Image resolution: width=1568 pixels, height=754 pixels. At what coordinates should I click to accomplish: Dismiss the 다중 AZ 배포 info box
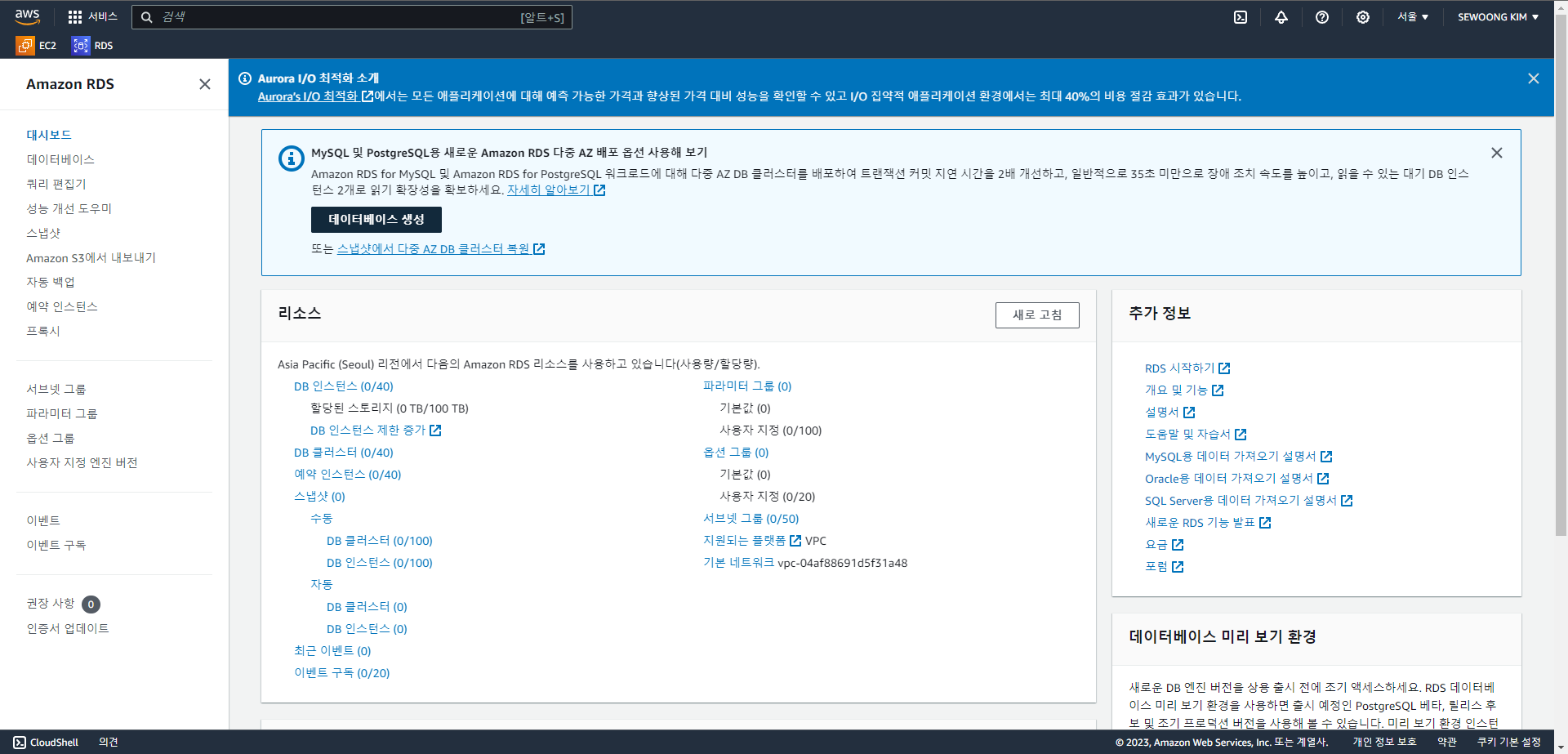(1496, 153)
